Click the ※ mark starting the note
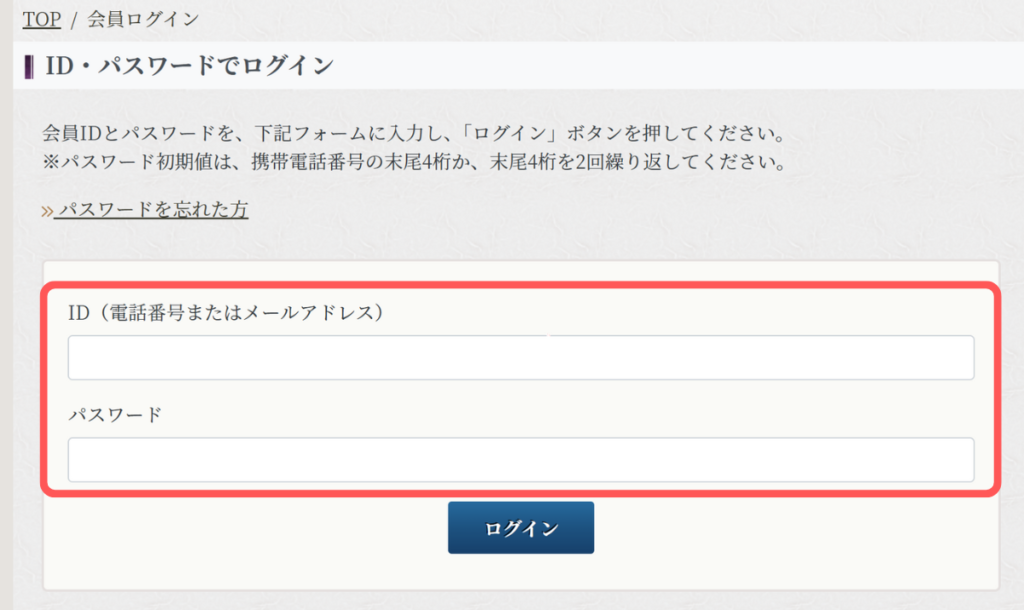1024x610 pixels. tap(50, 161)
